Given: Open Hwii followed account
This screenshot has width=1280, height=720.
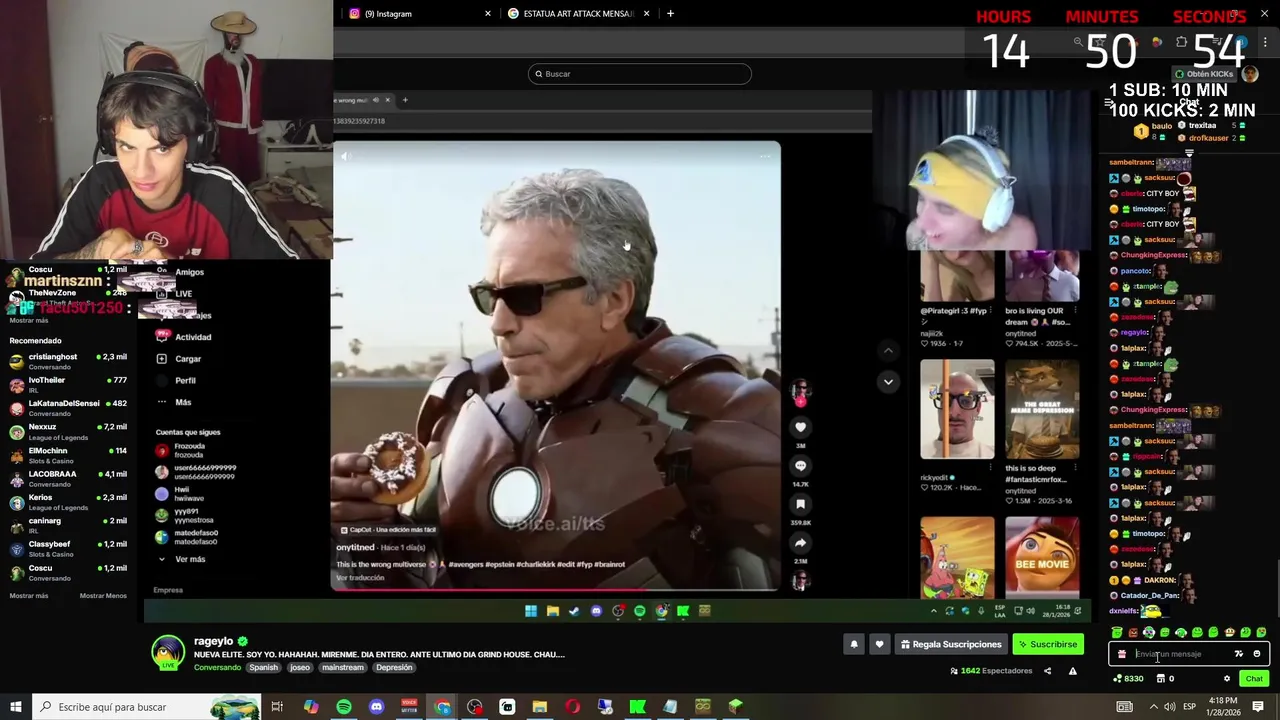Looking at the screenshot, I should 180,494.
